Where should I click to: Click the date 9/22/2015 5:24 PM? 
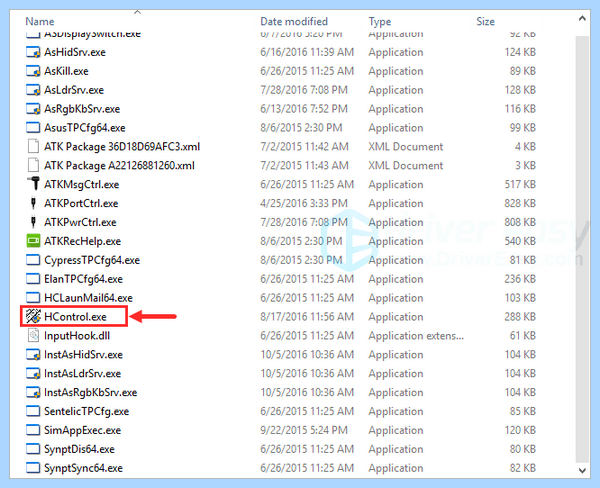(304, 430)
